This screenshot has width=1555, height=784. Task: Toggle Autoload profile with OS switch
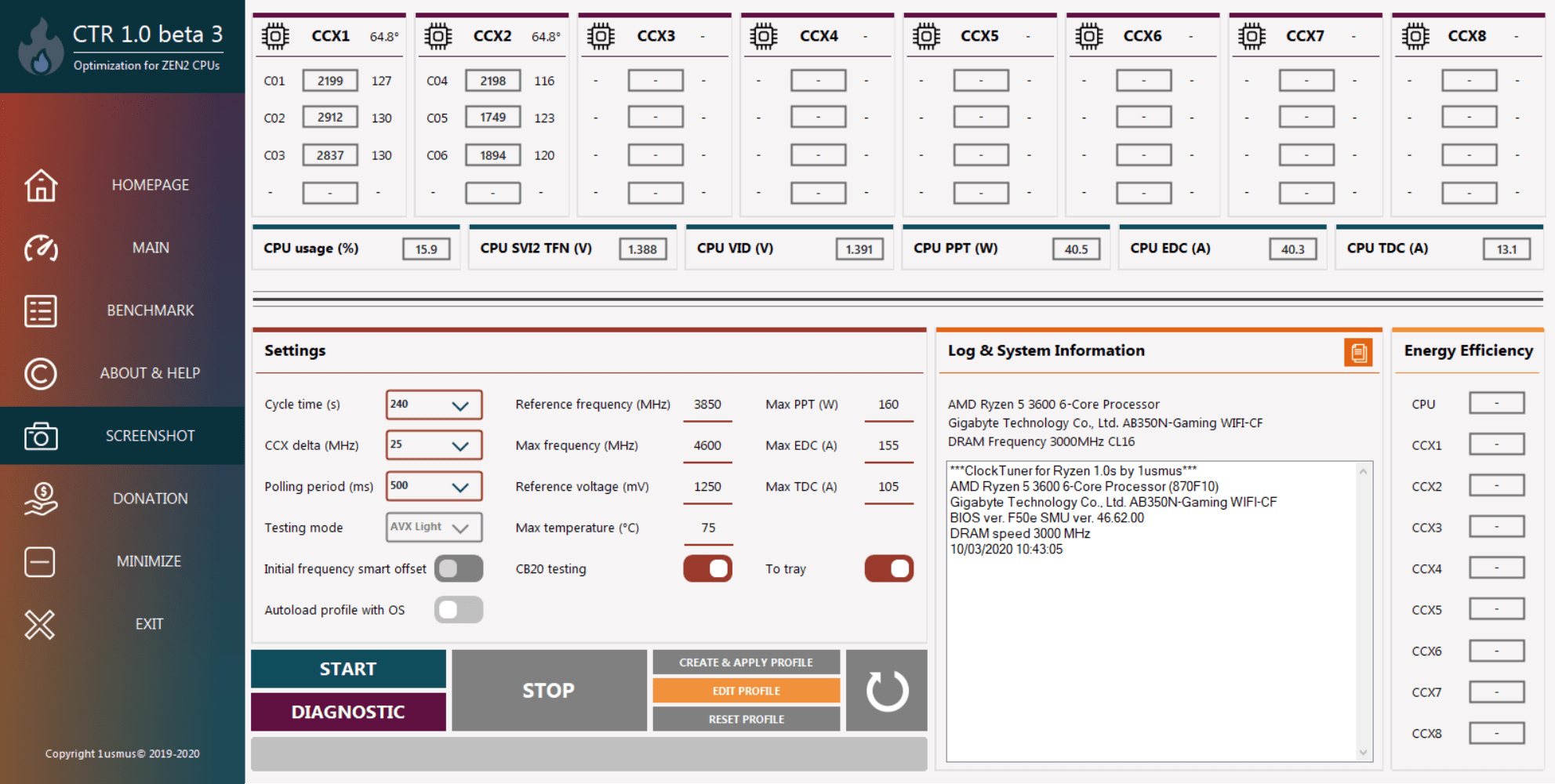point(459,610)
